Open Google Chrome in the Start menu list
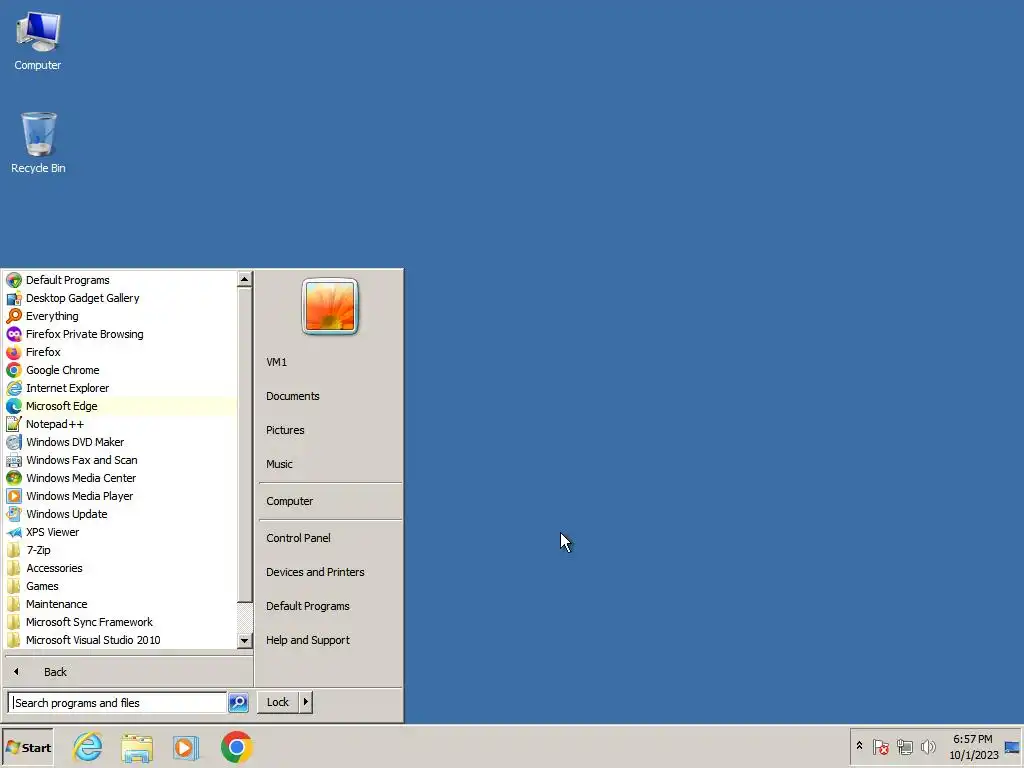Viewport: 1024px width, 768px height. coord(121,370)
